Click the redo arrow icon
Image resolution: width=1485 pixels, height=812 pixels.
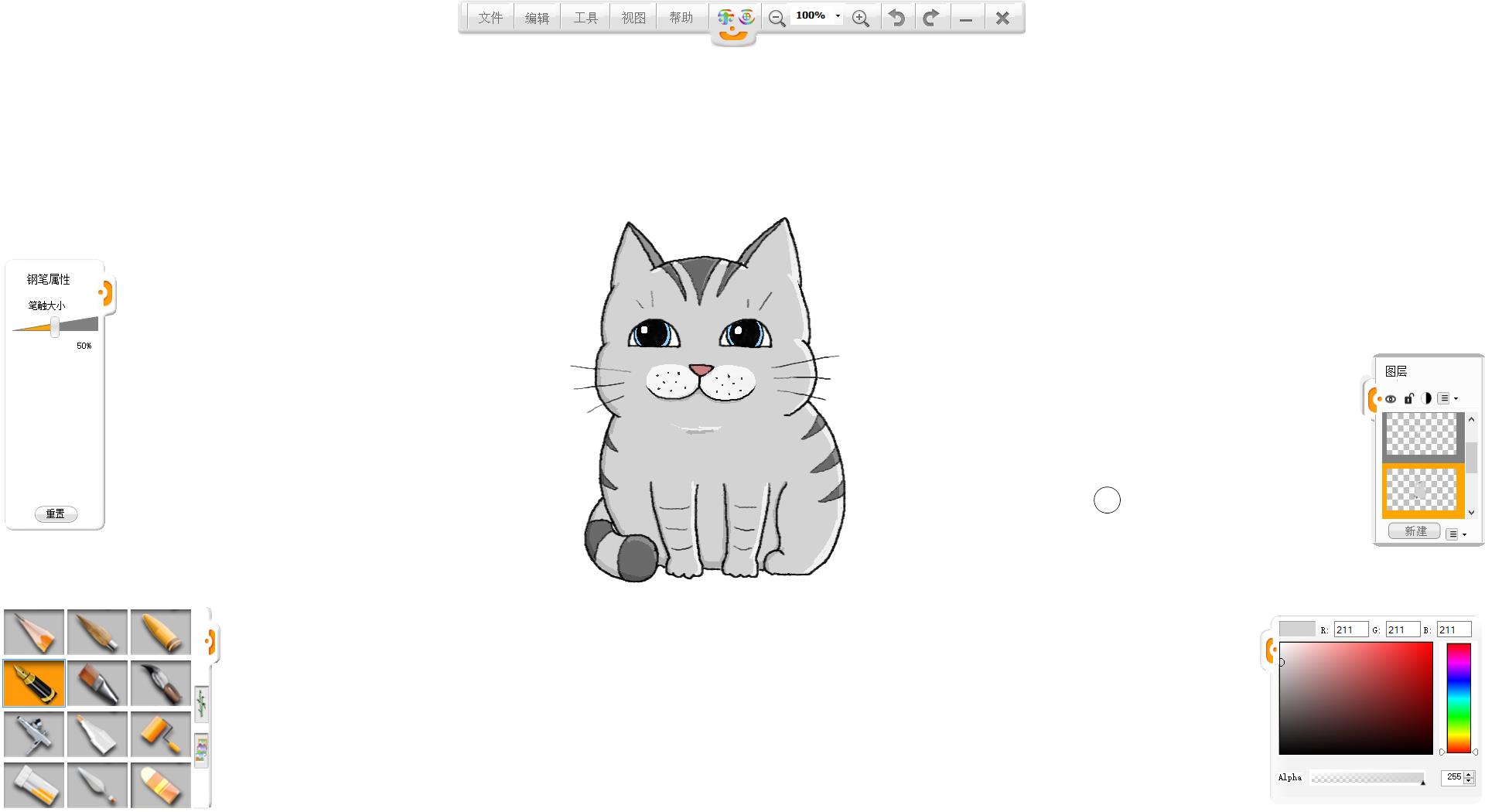coord(931,18)
